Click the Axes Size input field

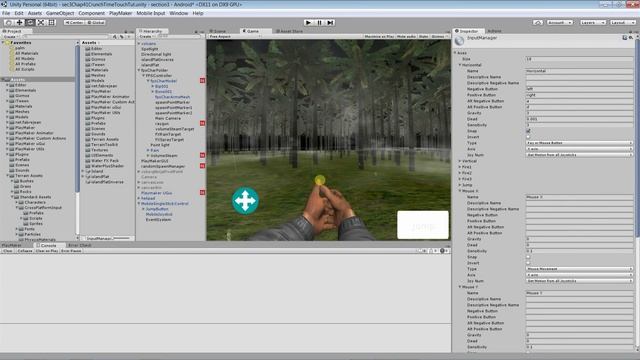(579, 59)
